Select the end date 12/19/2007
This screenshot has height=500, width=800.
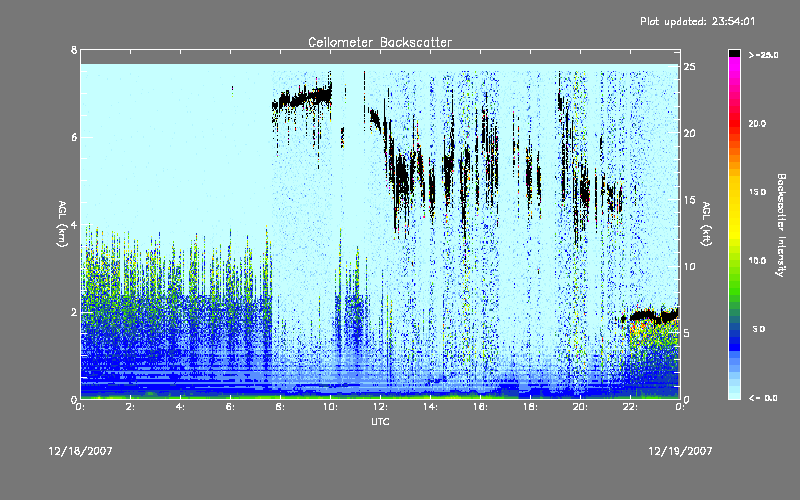click(x=680, y=451)
